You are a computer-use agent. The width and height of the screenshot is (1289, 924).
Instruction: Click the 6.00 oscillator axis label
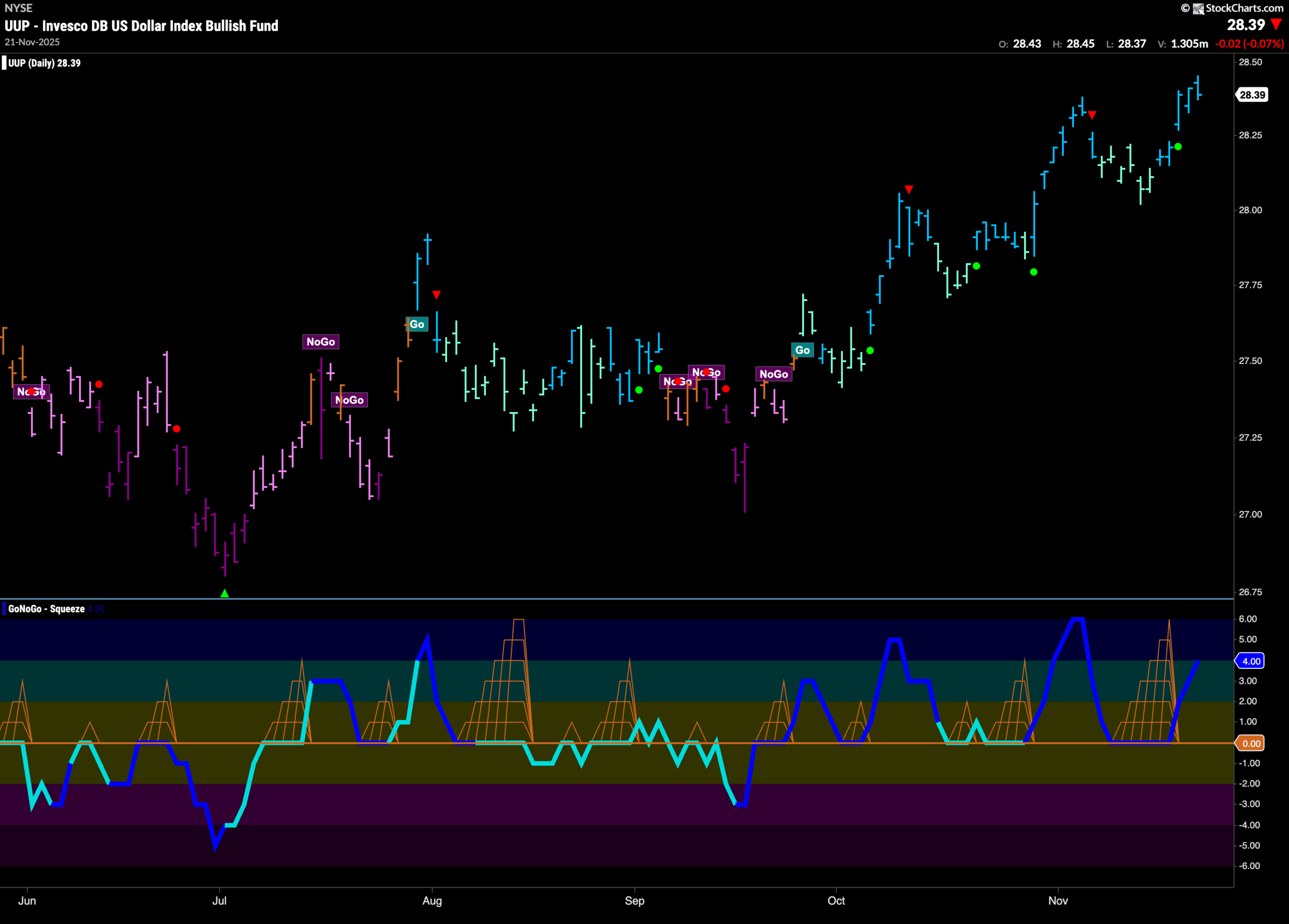[1248, 619]
